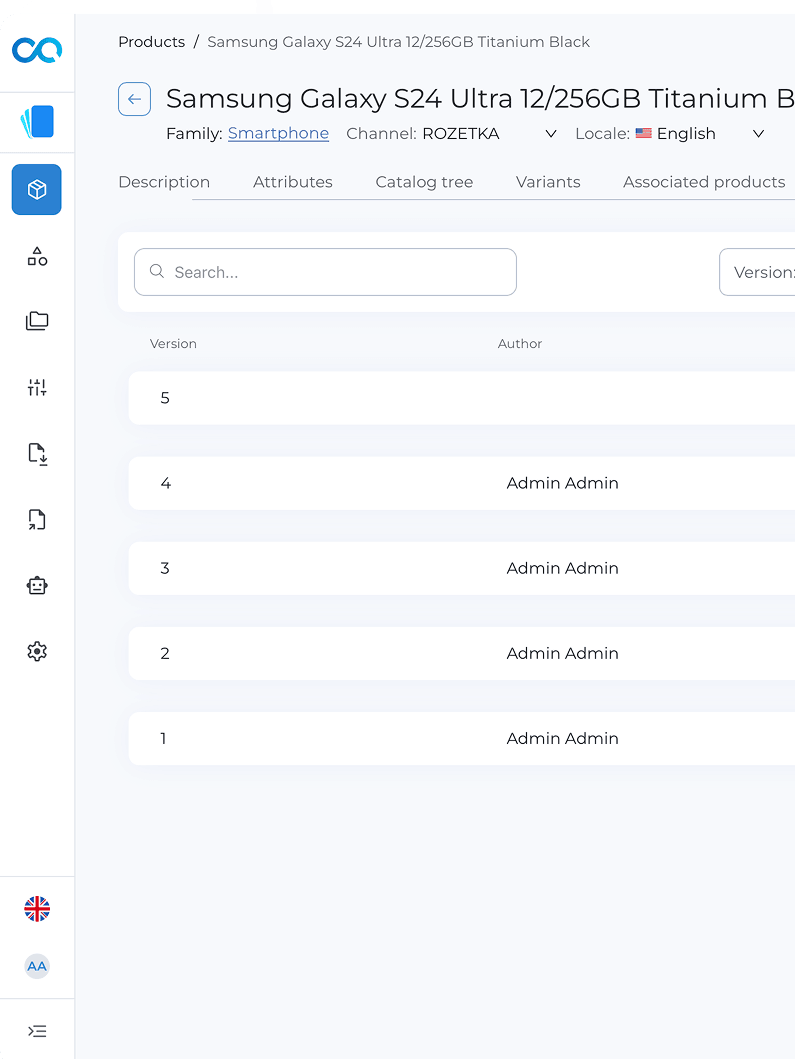Click Admin Admin author of version 4

[x=563, y=483]
